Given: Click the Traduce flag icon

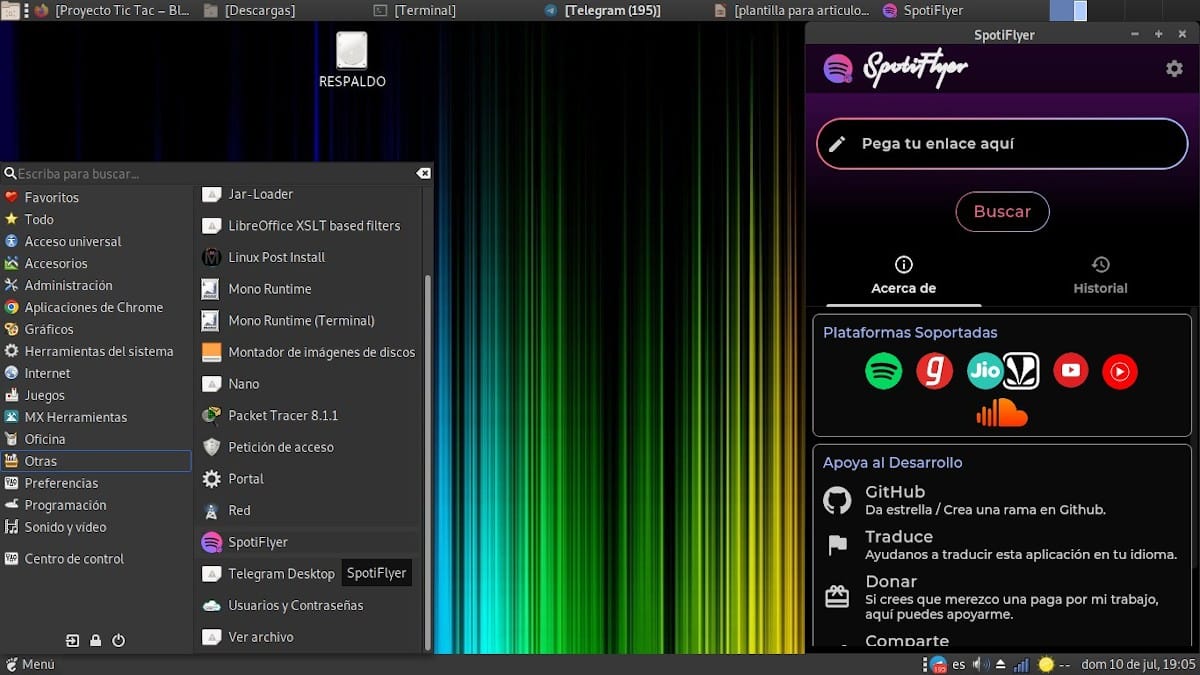Looking at the screenshot, I should point(837,545).
